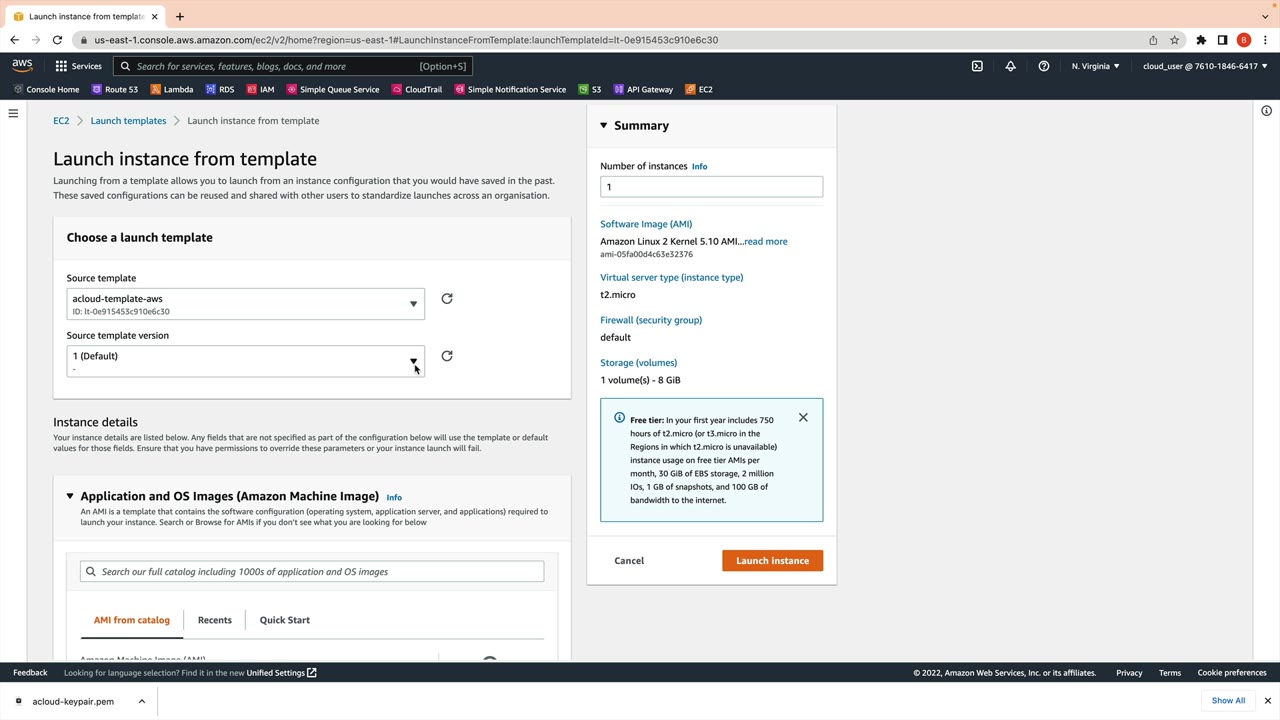Click the browser address bar
Image resolution: width=1280 pixels, height=720 pixels.
610,40
